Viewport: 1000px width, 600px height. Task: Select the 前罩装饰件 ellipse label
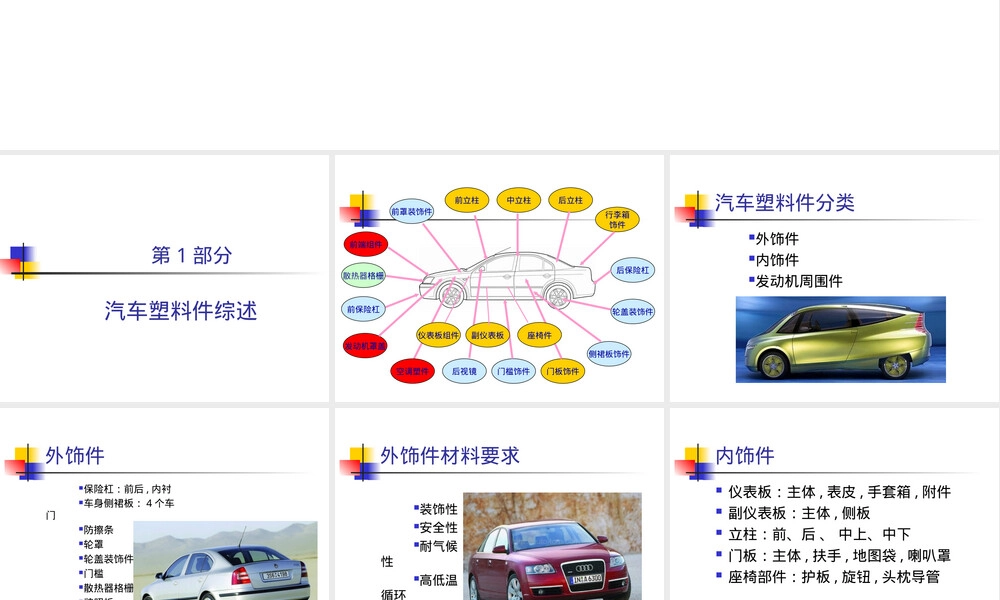[411, 211]
